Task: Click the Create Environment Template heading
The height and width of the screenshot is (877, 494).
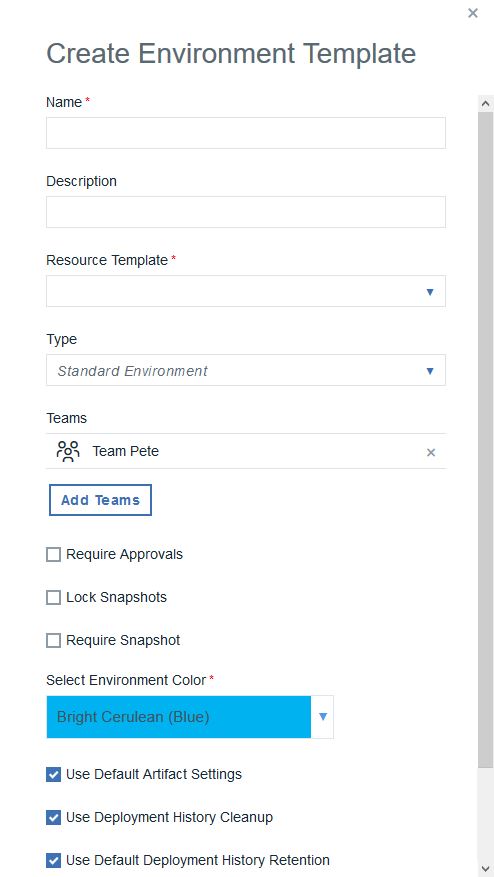Action: (231, 54)
